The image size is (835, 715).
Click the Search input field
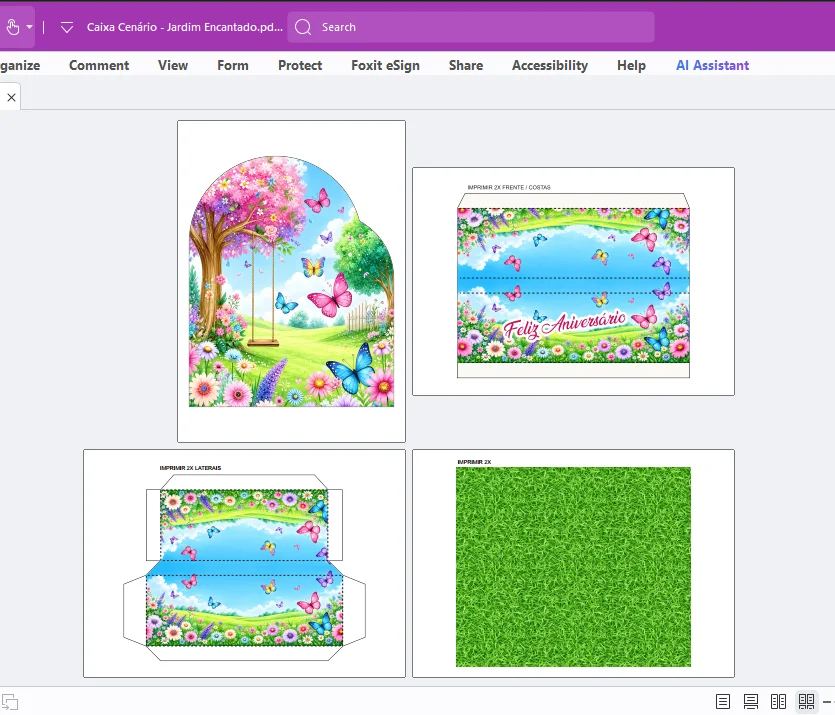tap(471, 27)
